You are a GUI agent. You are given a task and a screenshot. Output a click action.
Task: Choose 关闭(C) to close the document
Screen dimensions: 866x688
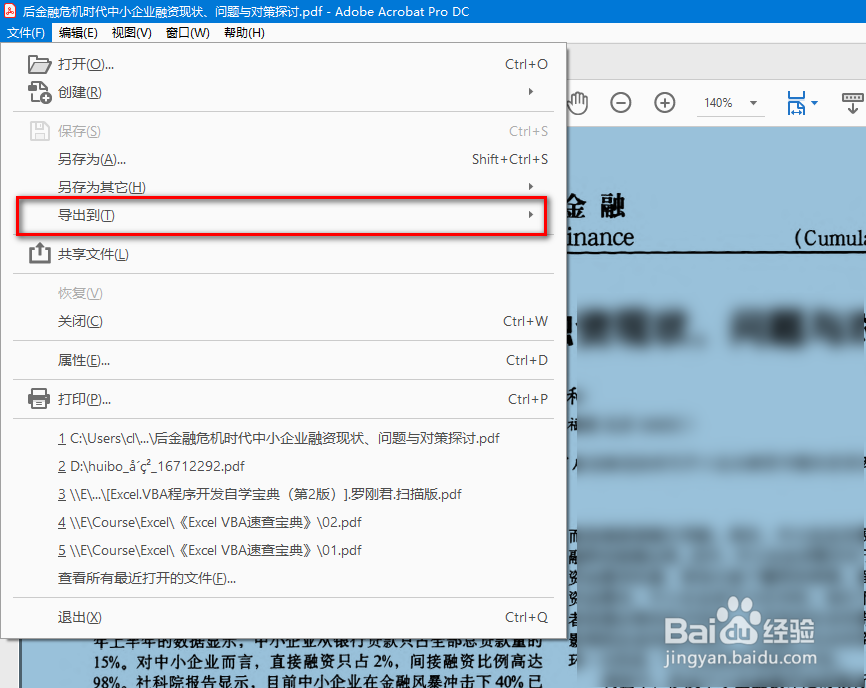point(283,321)
